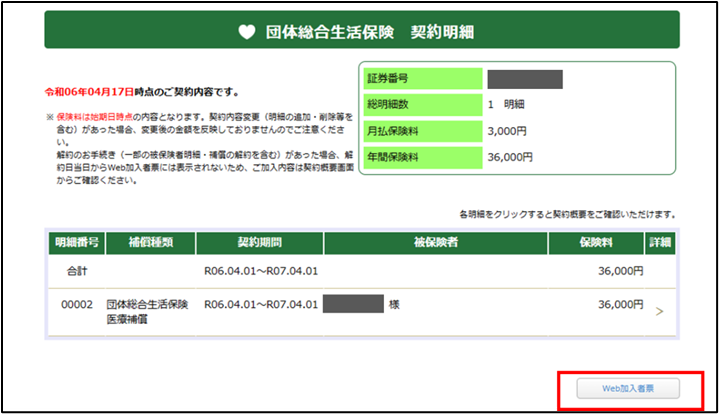Click the heart icon in the header
719x414 pixels.
[247, 32]
